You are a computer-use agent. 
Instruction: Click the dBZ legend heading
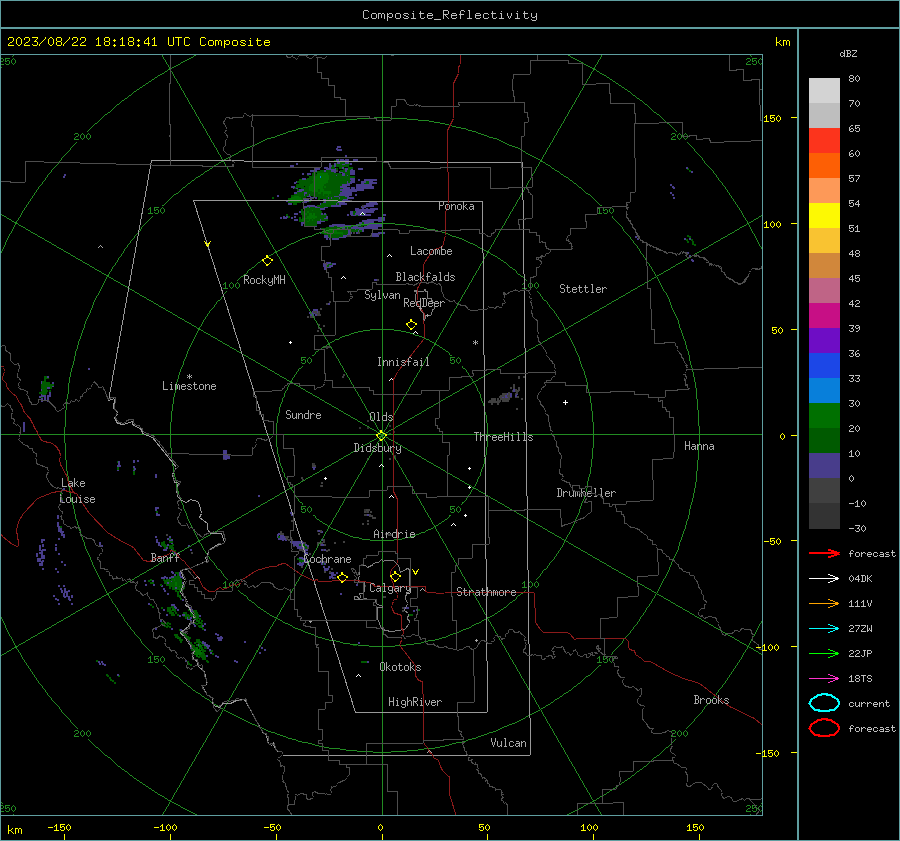[848, 54]
